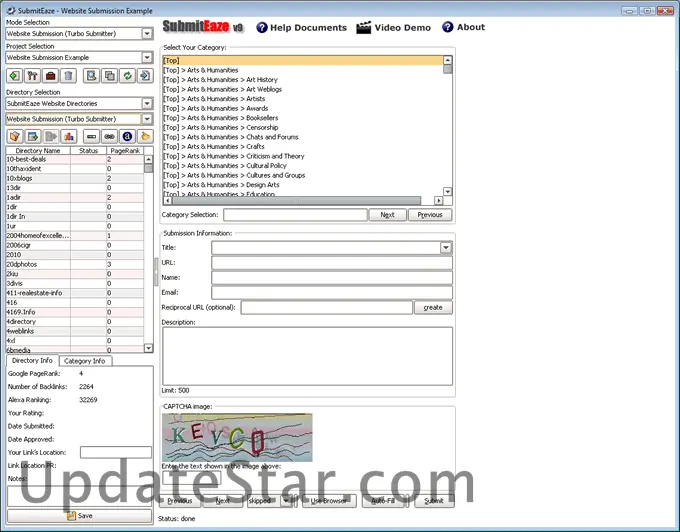Open the Video Demo link
The width and height of the screenshot is (680, 532).
402,28
